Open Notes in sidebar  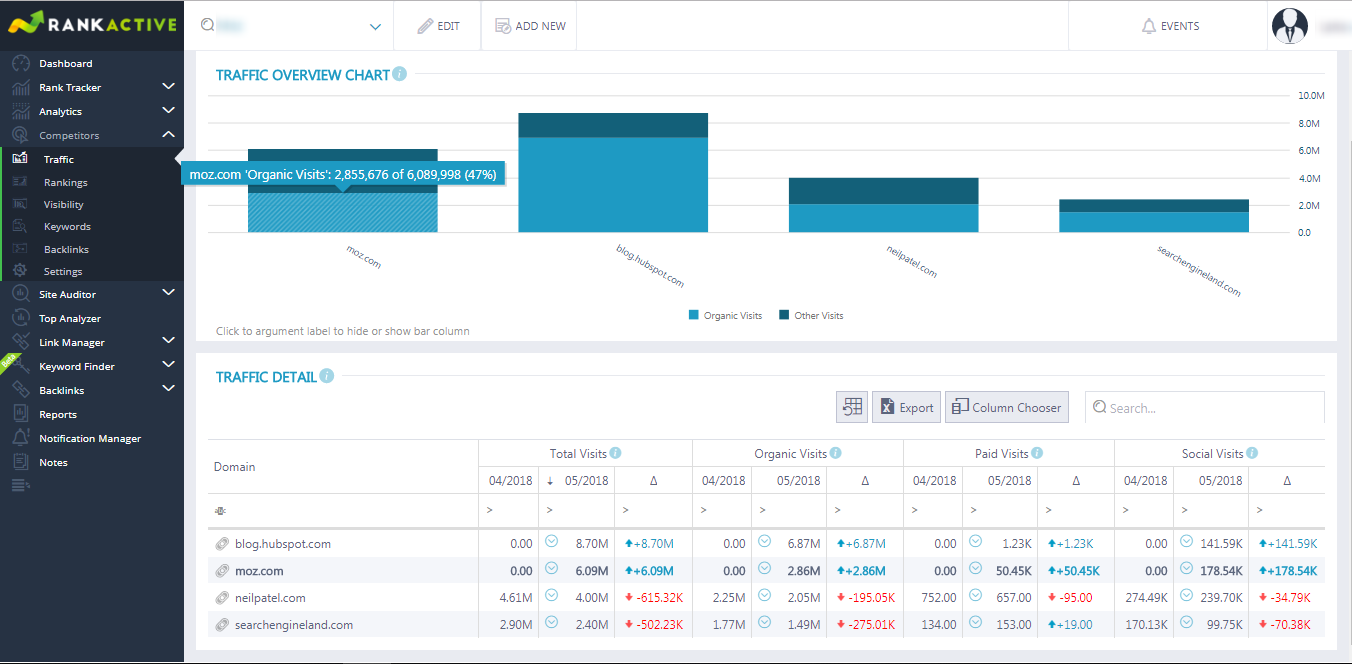coord(53,463)
